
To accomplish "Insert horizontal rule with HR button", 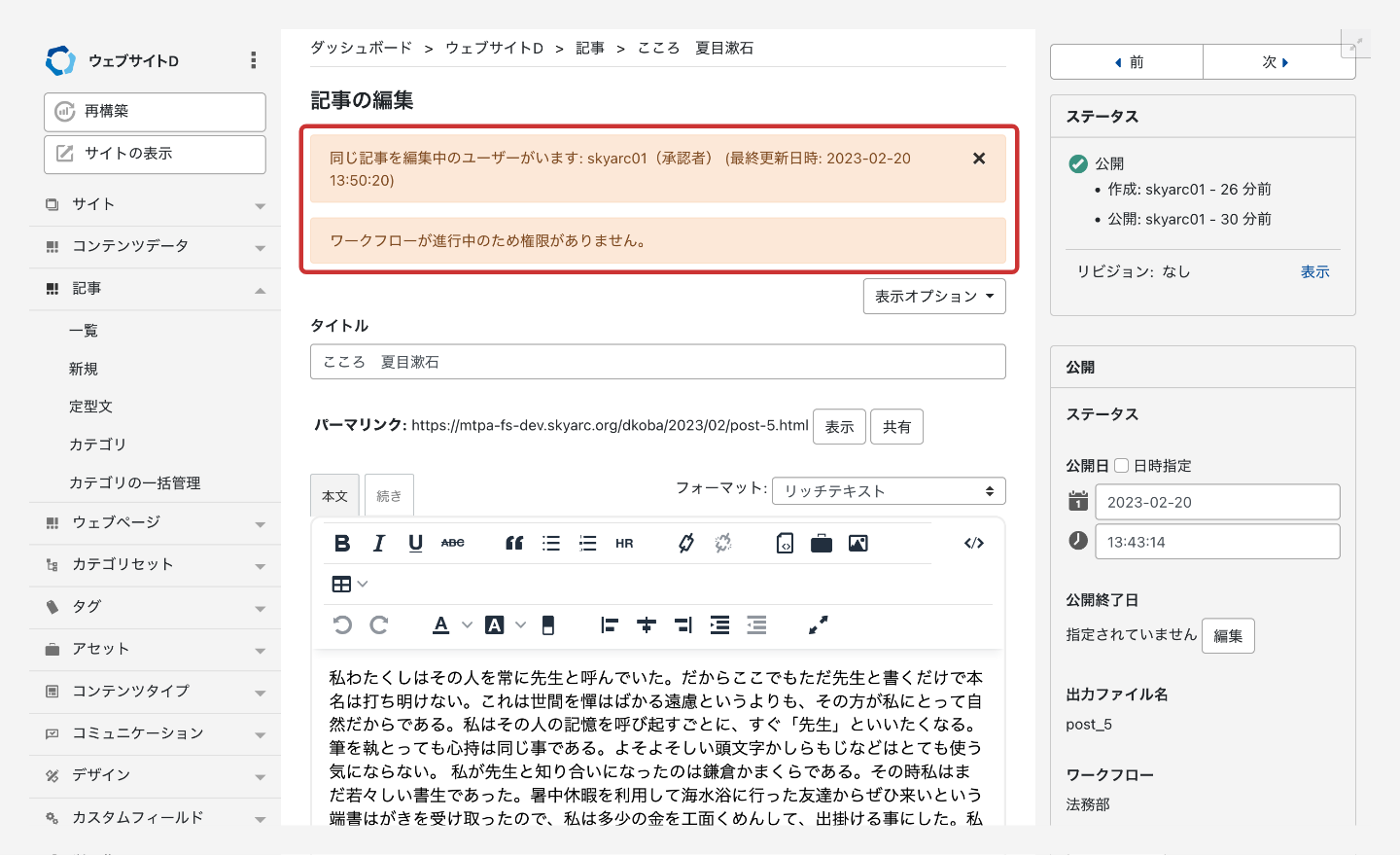I will tap(624, 544).
